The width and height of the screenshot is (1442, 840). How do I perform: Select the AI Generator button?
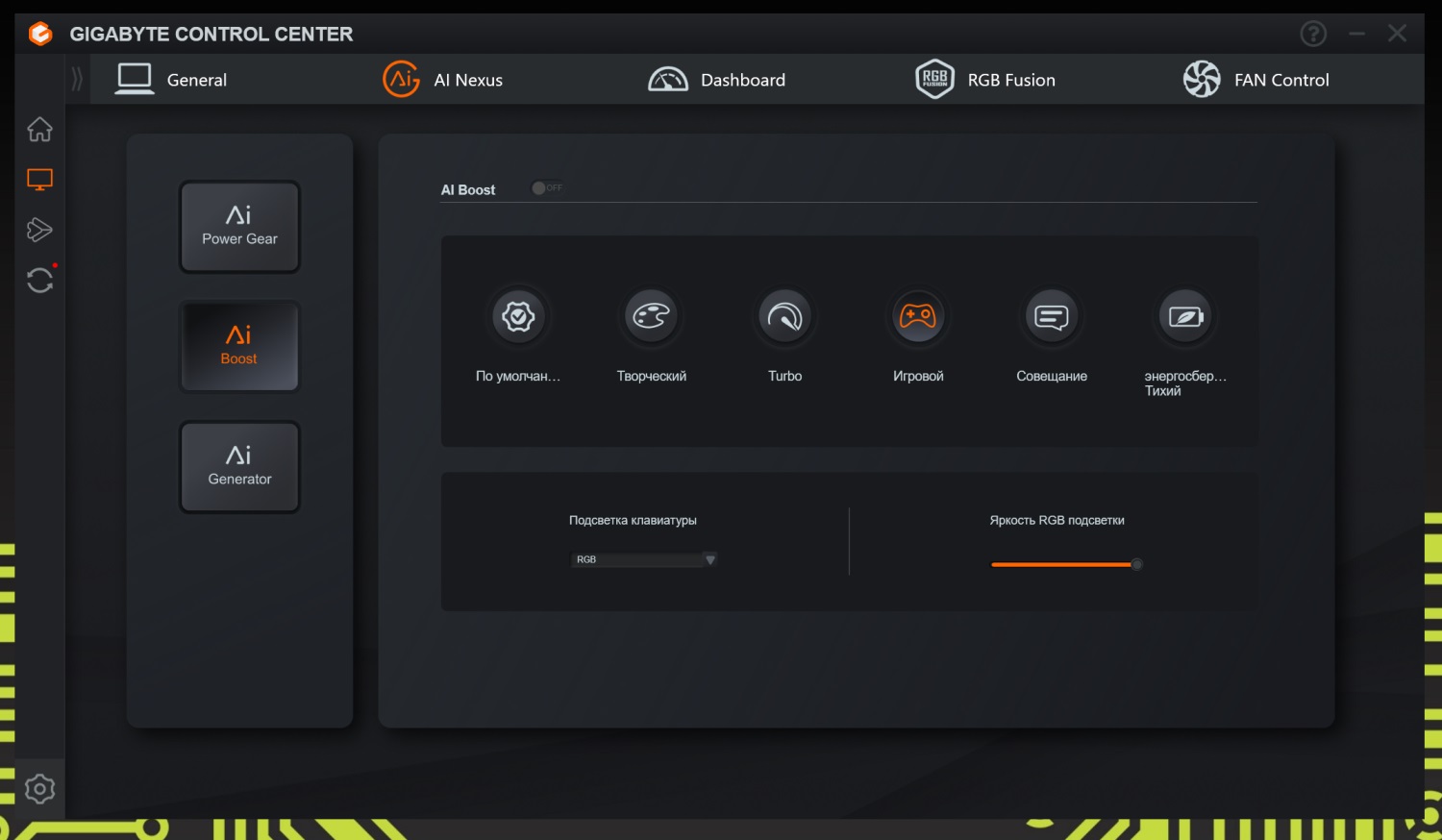(239, 467)
